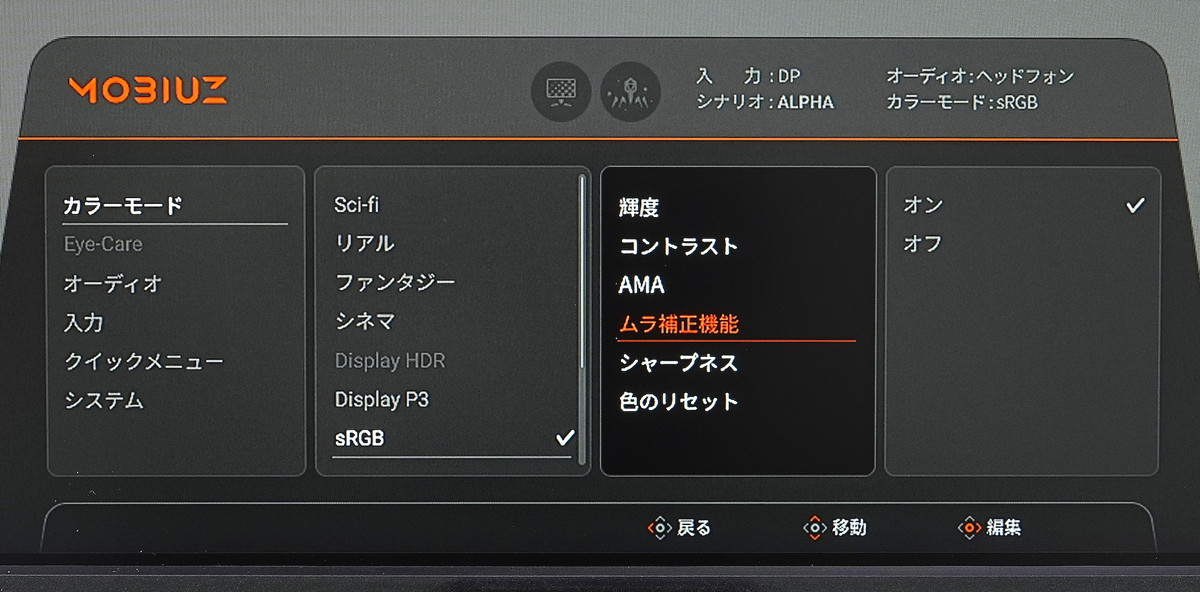The image size is (1200, 592).
Task: Select 色のリセット option
Action: click(x=679, y=402)
